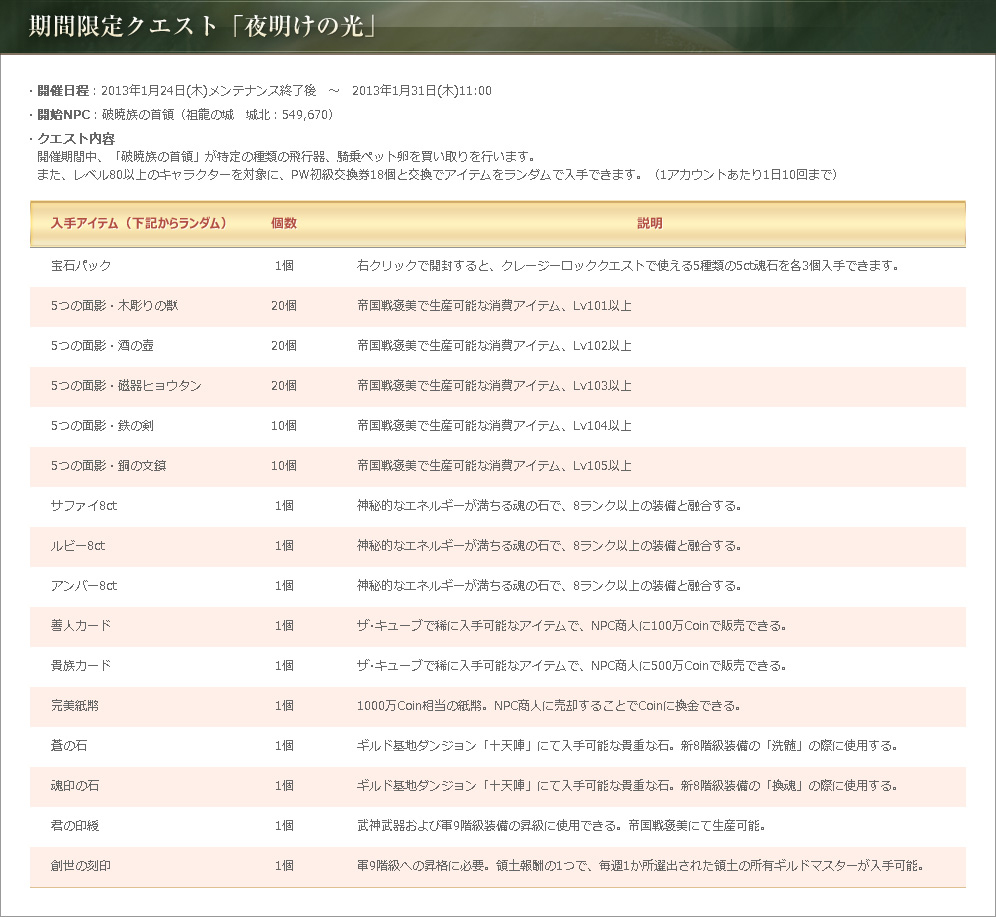Click the start date 2013年1月24日(木)メンテナンス終了後

coord(208,91)
